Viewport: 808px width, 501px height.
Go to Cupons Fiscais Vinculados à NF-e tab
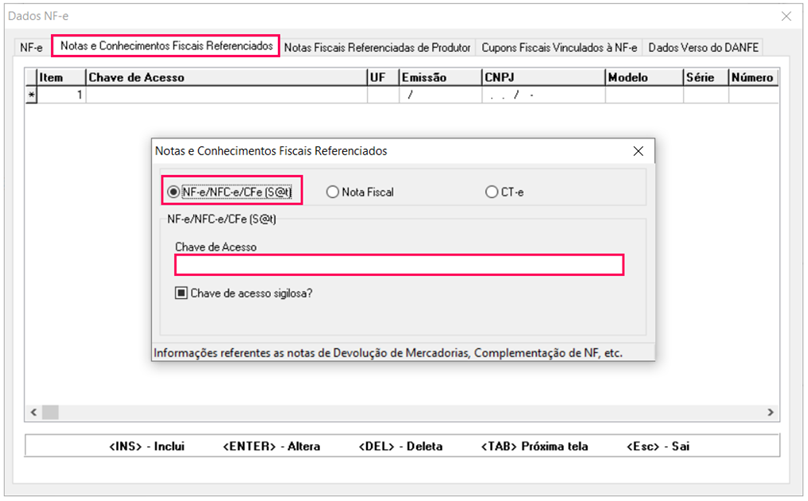click(559, 48)
